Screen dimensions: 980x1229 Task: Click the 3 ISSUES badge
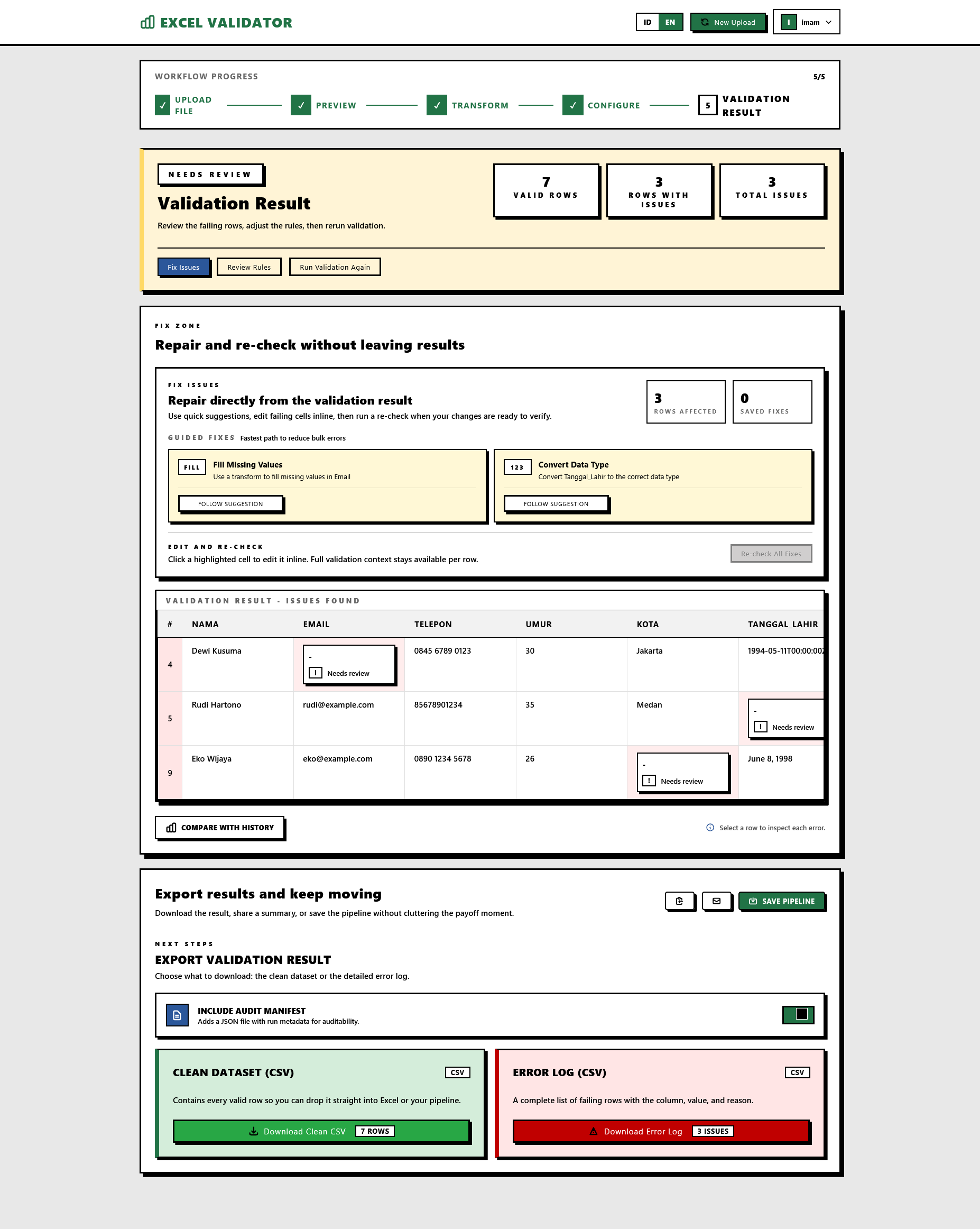(713, 1132)
